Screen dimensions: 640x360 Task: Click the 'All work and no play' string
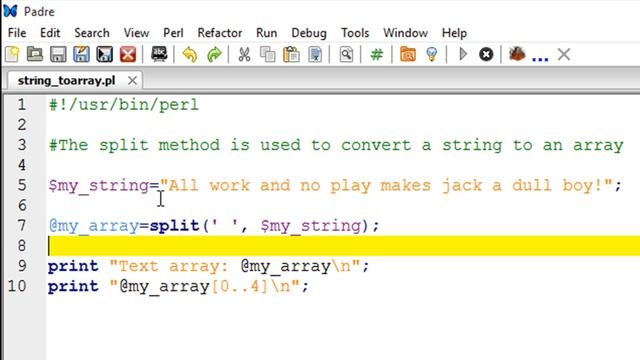tap(386, 186)
